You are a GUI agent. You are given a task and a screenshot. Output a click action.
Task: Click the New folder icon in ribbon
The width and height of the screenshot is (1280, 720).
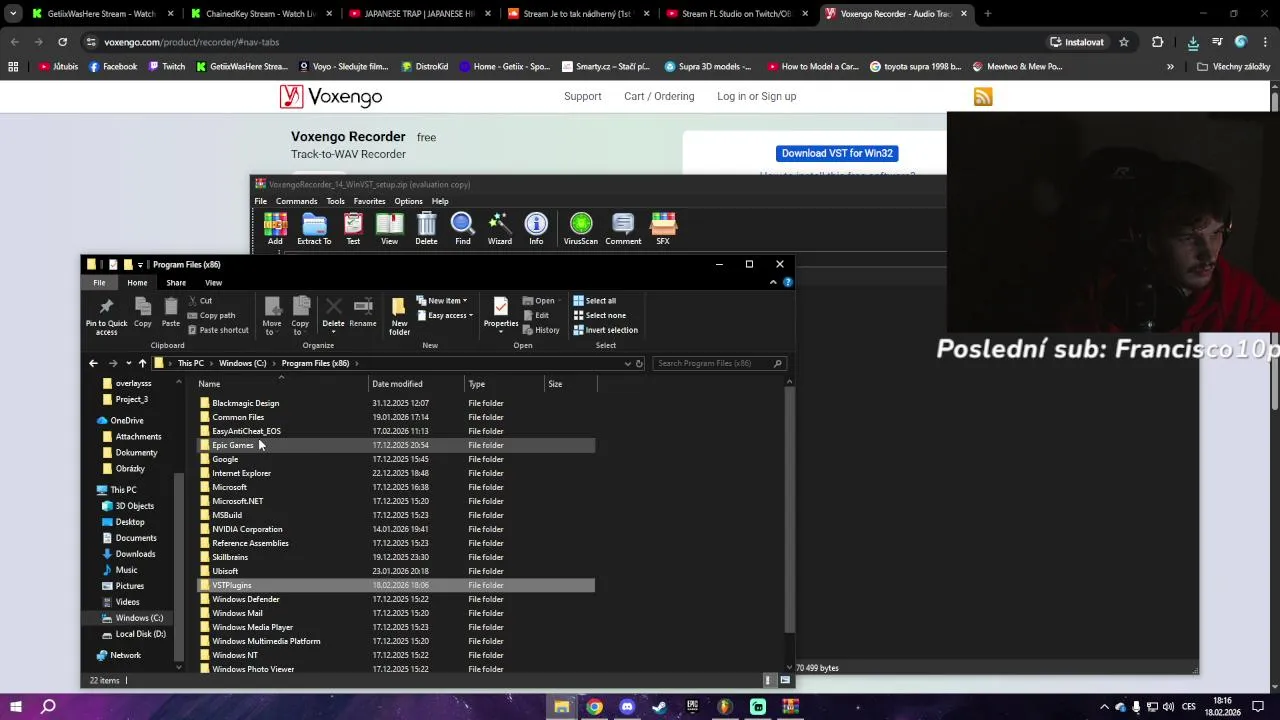pos(399,315)
